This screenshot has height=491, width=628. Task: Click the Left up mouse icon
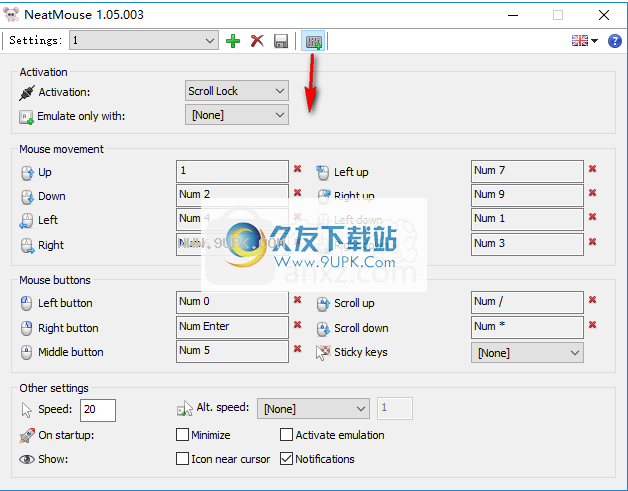coord(322,173)
